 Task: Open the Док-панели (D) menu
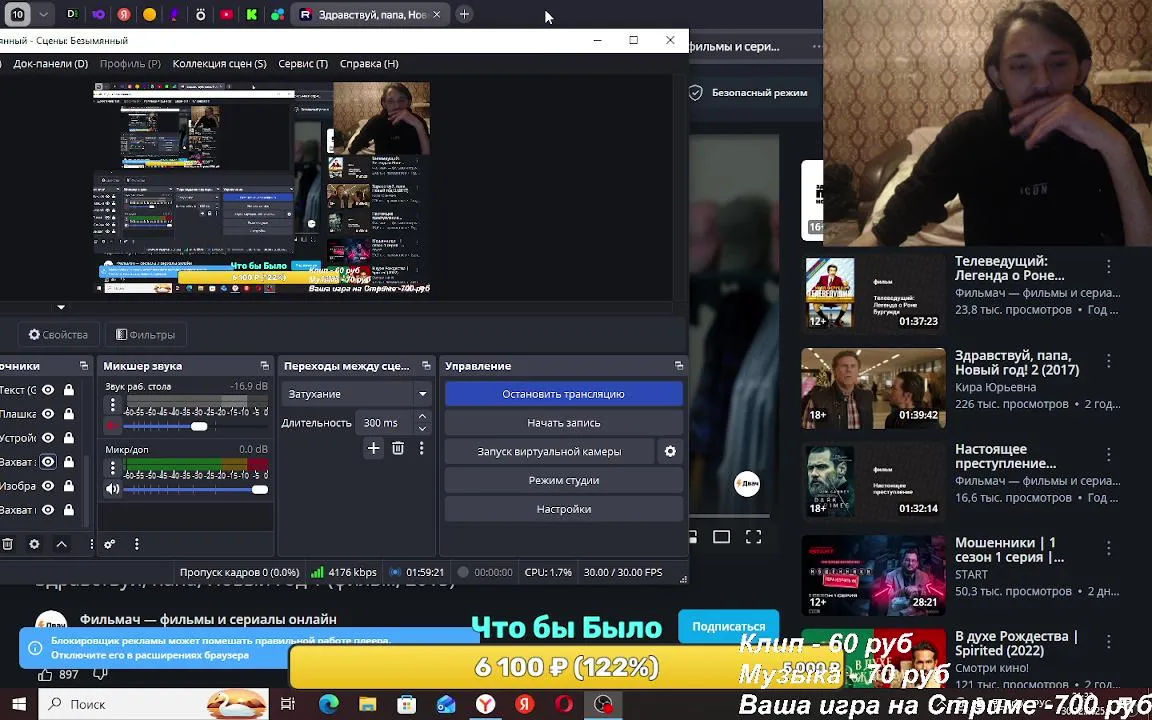tap(51, 64)
